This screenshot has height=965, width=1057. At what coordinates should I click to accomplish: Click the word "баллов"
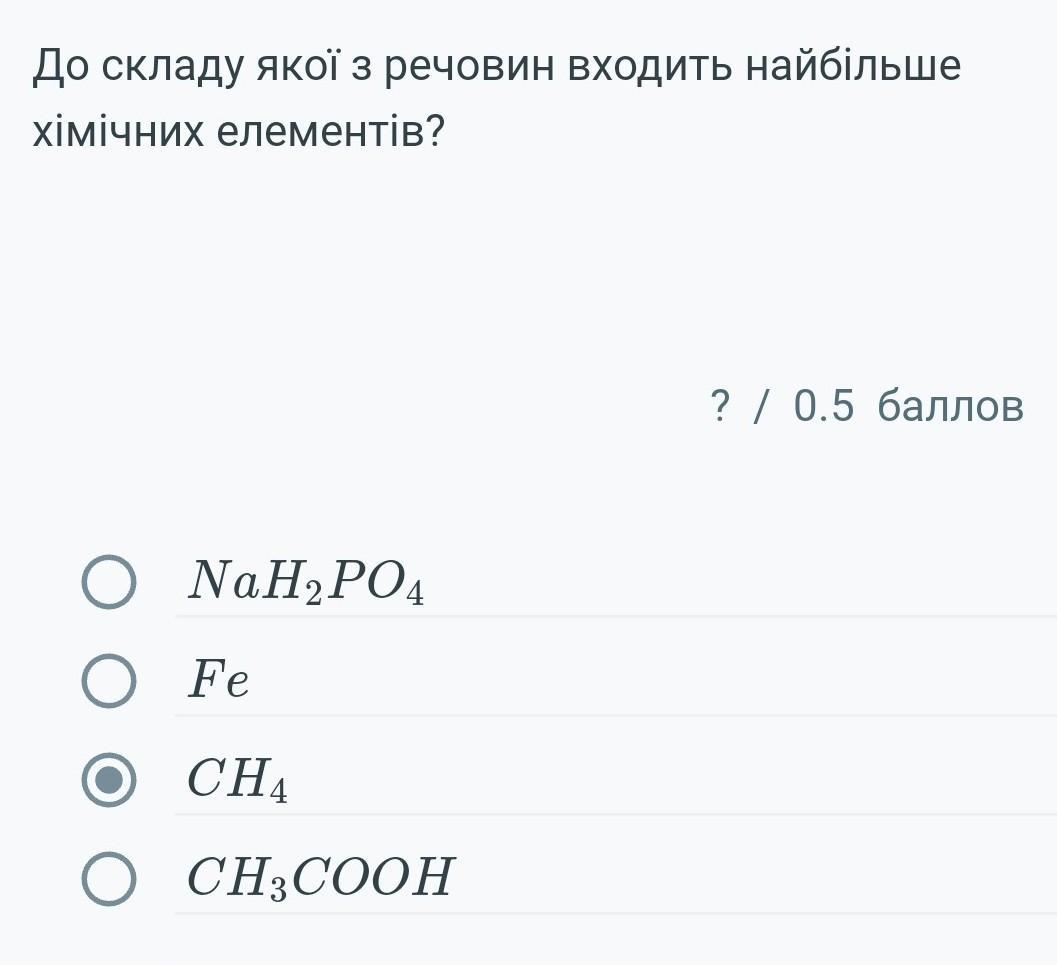(x=950, y=407)
